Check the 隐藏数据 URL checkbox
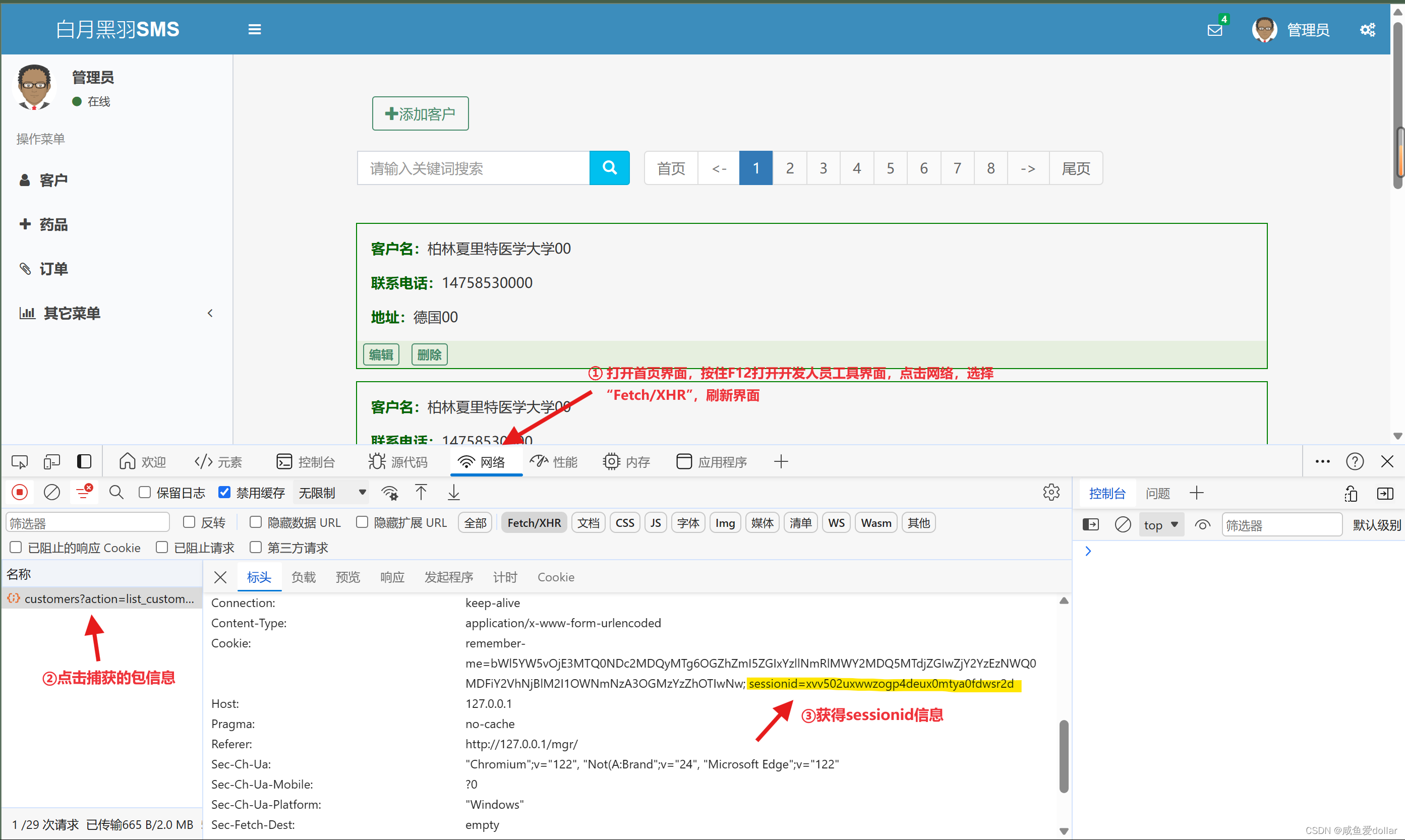This screenshot has height=840, width=1405. [255, 522]
